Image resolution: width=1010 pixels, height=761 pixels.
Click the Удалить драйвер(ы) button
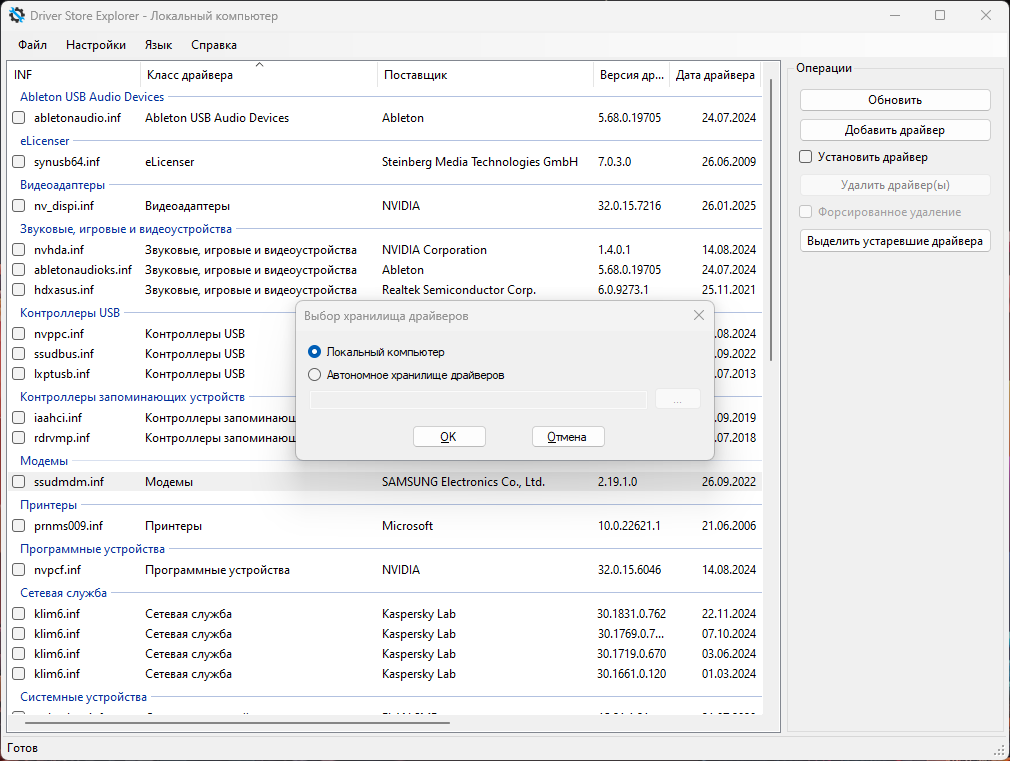pos(895,185)
